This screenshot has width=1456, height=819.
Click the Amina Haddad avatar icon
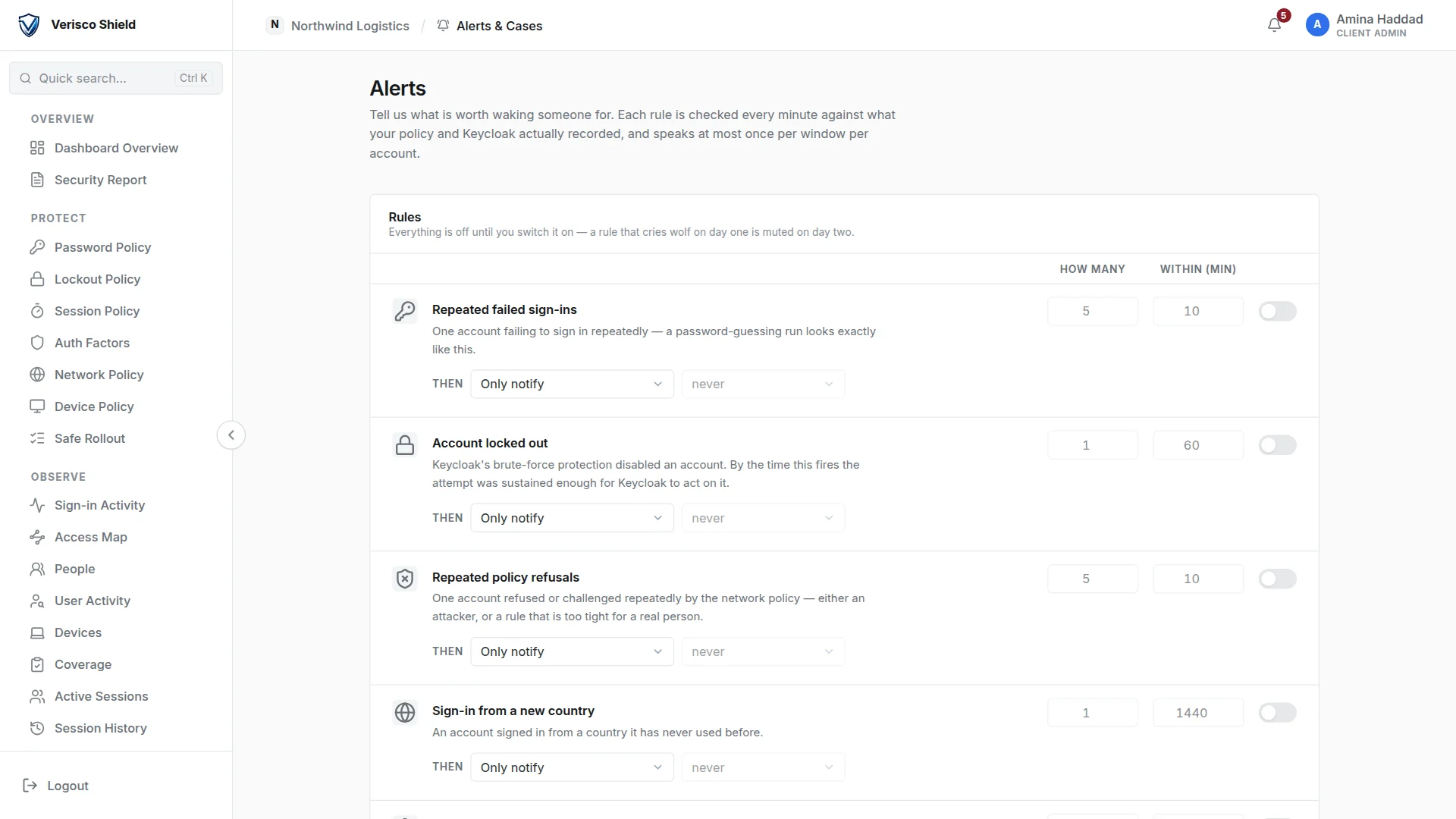[1317, 25]
